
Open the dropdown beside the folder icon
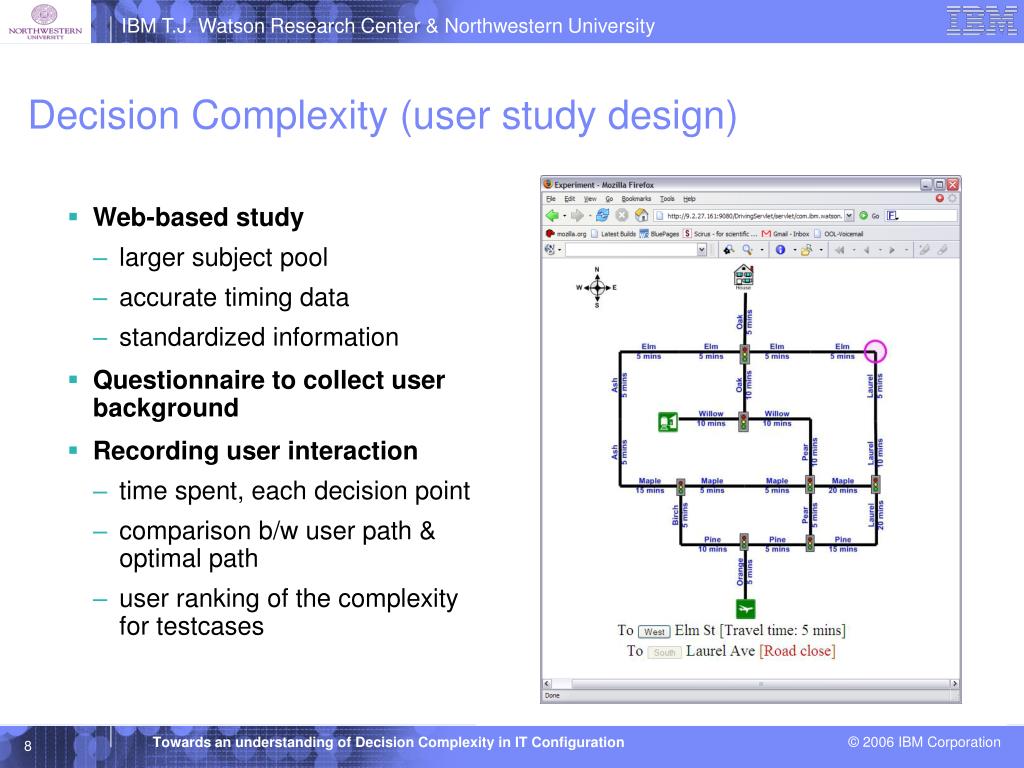(821, 249)
